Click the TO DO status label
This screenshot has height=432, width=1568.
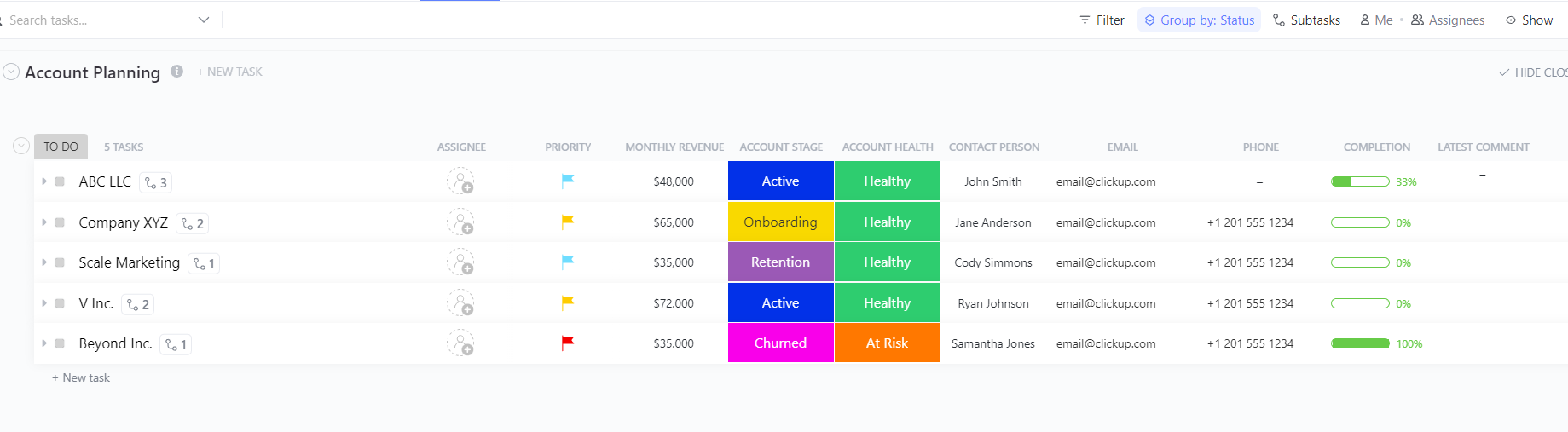coord(61,147)
